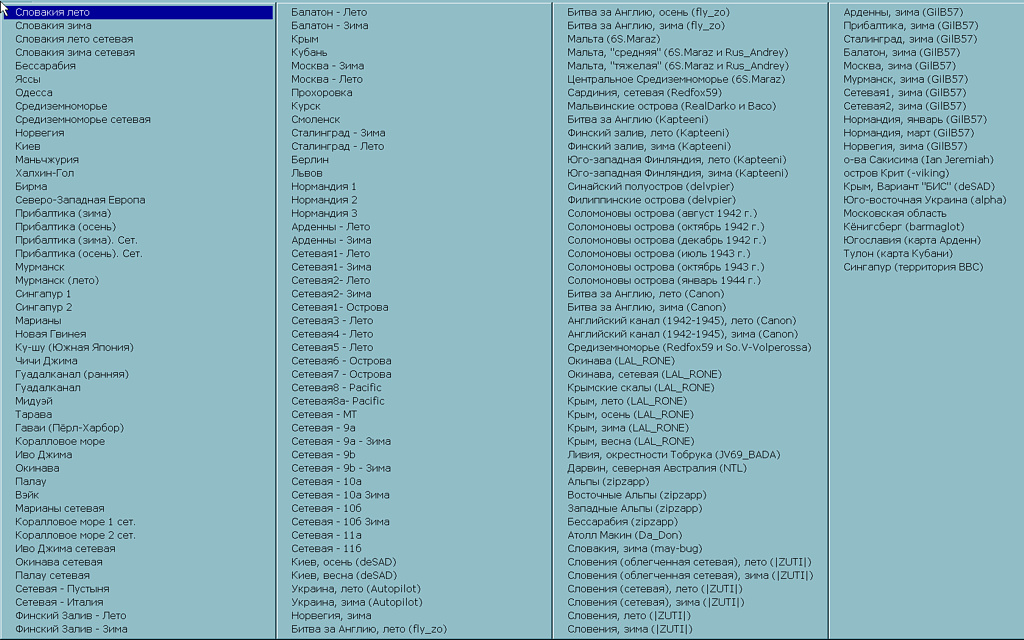Image resolution: width=1024 pixels, height=640 pixels.
Task: Choose 'Сетевая1- Острова' map
Action: pos(340,306)
